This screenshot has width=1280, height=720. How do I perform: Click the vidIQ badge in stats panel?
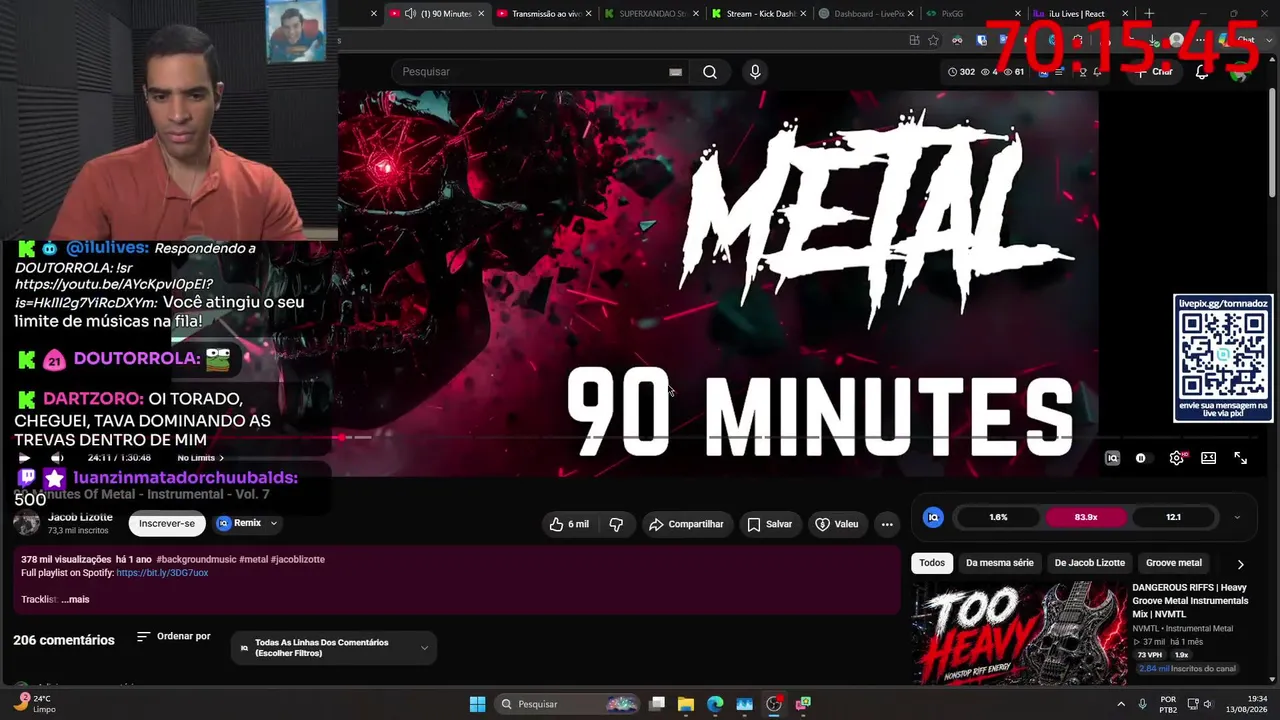click(933, 517)
